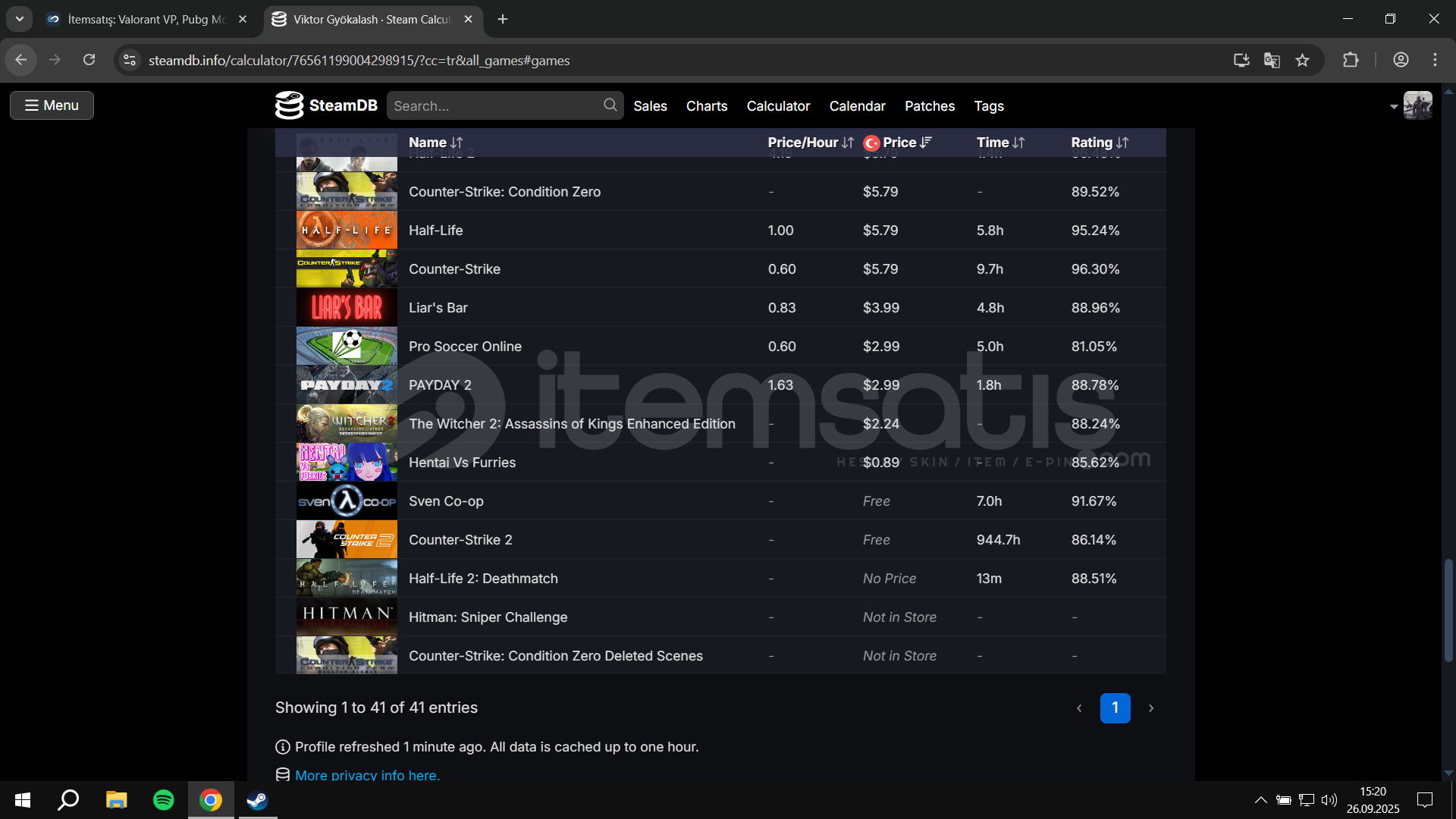Go to pagination page 1 button
Image resolution: width=1456 pixels, height=819 pixels.
tap(1115, 708)
